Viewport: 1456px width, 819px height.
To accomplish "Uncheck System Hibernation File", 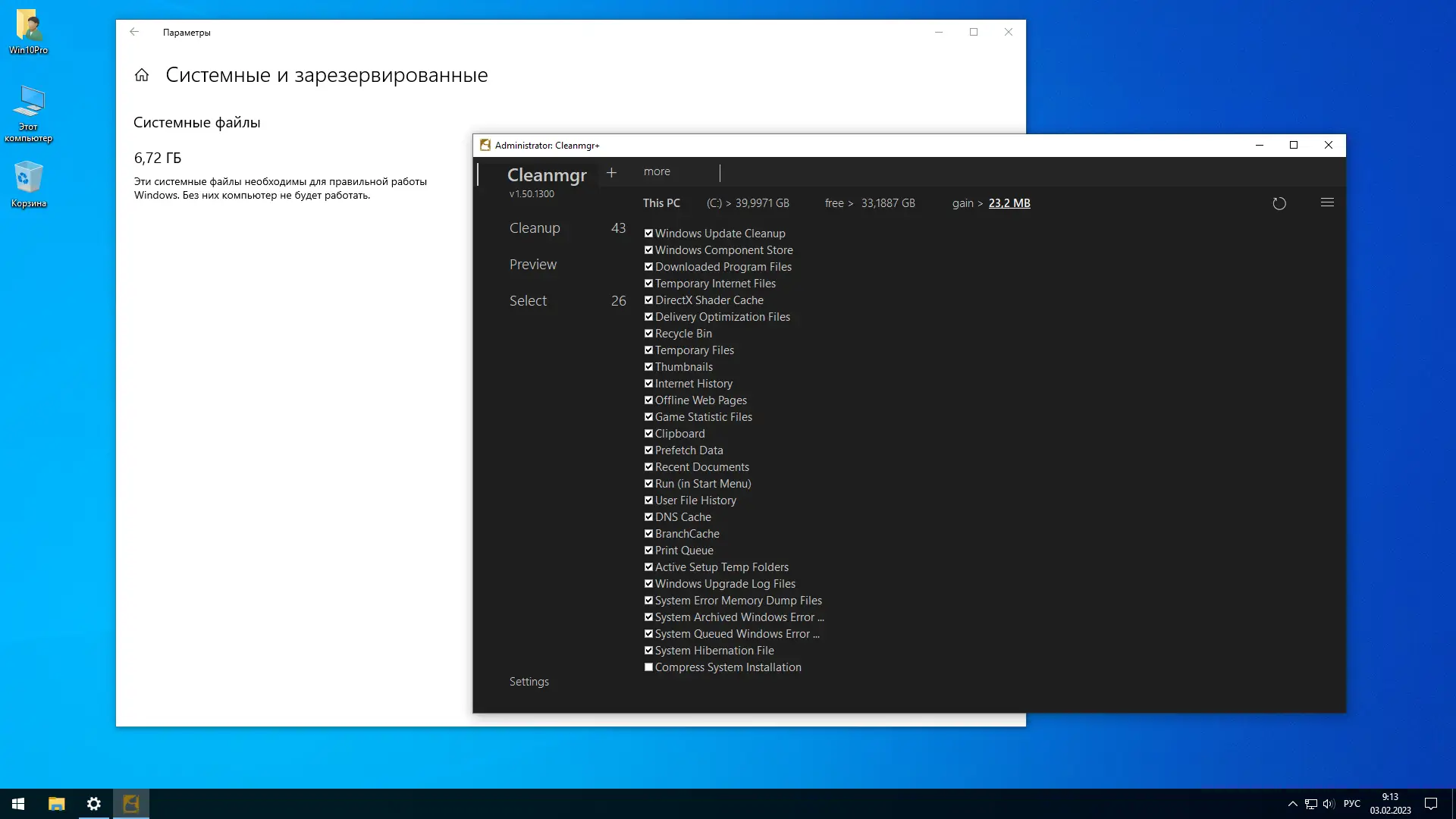I will [648, 651].
